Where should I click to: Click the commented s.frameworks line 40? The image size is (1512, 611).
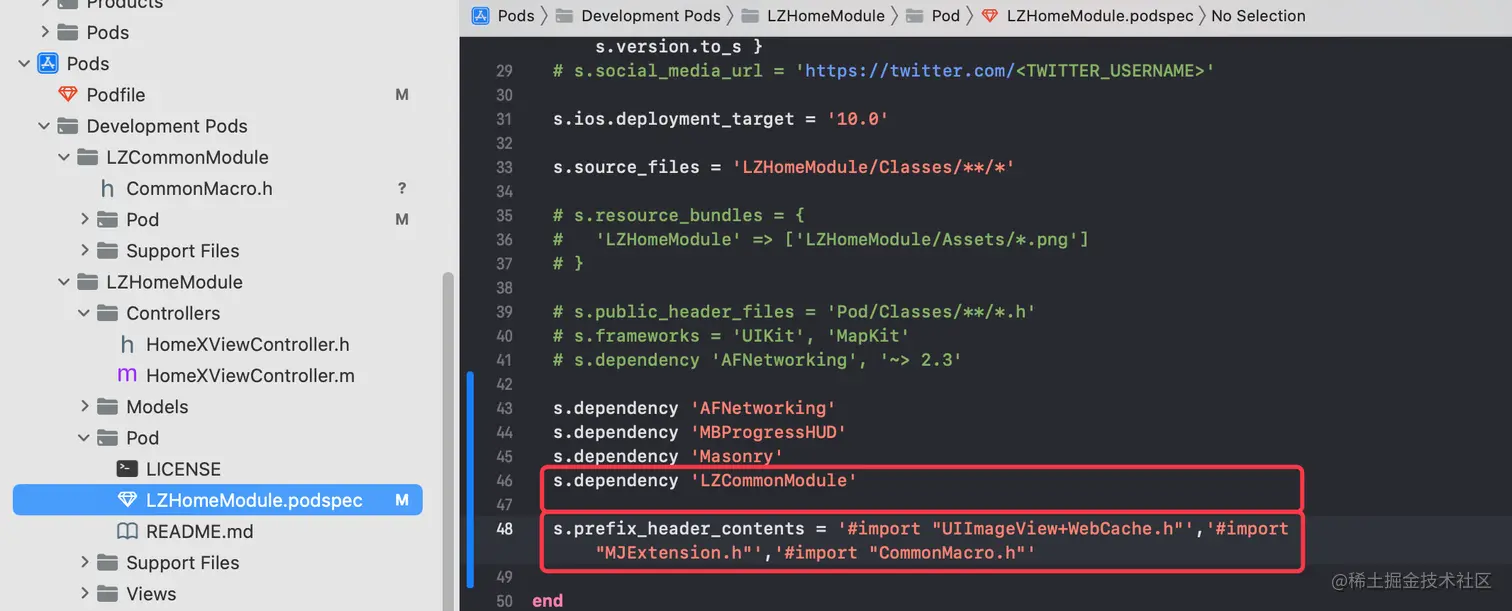[x=731, y=336]
